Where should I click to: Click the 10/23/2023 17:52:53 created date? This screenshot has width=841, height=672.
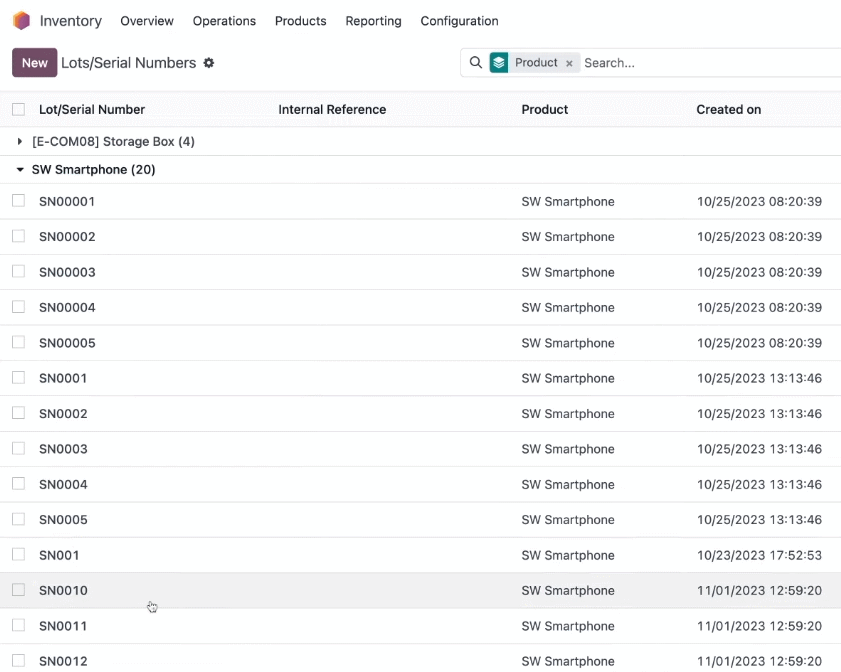coord(759,556)
